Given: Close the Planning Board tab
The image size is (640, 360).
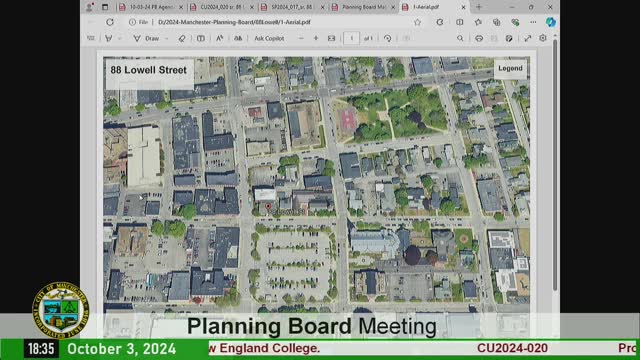Looking at the screenshot, I should click(394, 7).
